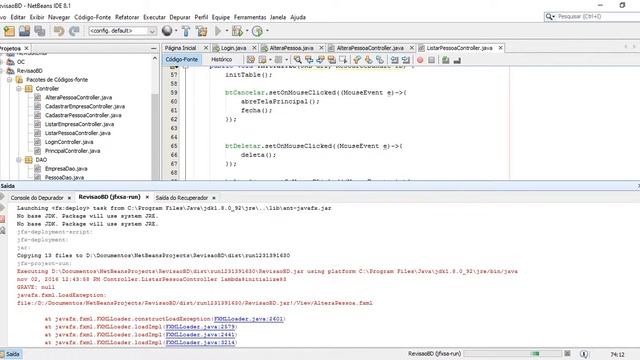Follow FXMLLoader.java:2601 stack trace link
The width and height of the screenshot is (640, 360).
point(249,319)
